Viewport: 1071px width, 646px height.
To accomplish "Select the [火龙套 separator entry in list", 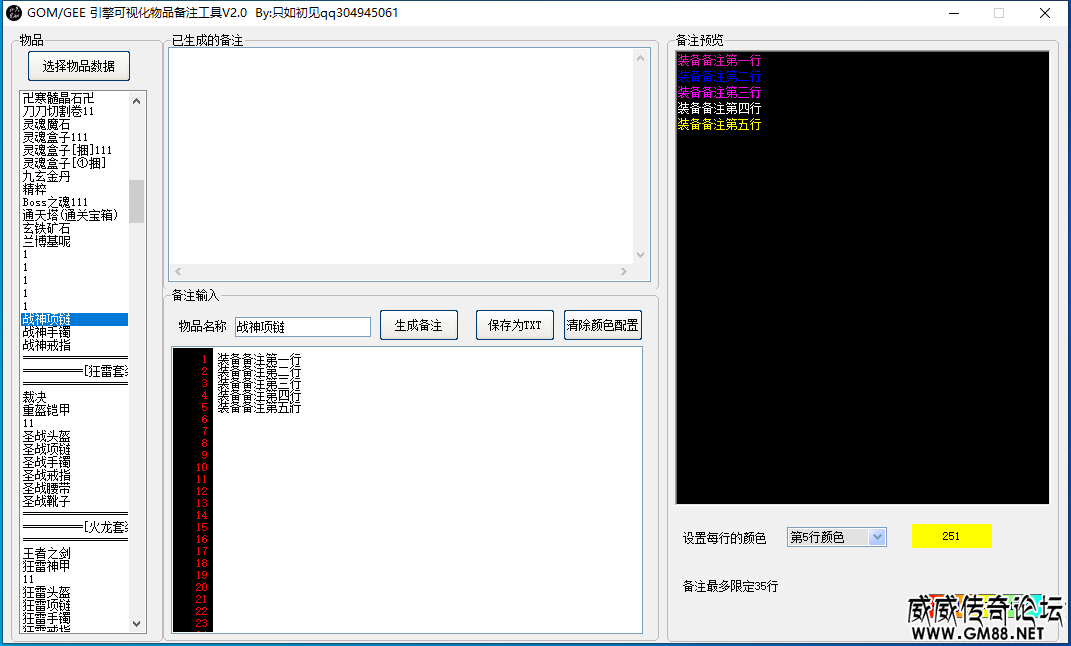I will (75, 527).
